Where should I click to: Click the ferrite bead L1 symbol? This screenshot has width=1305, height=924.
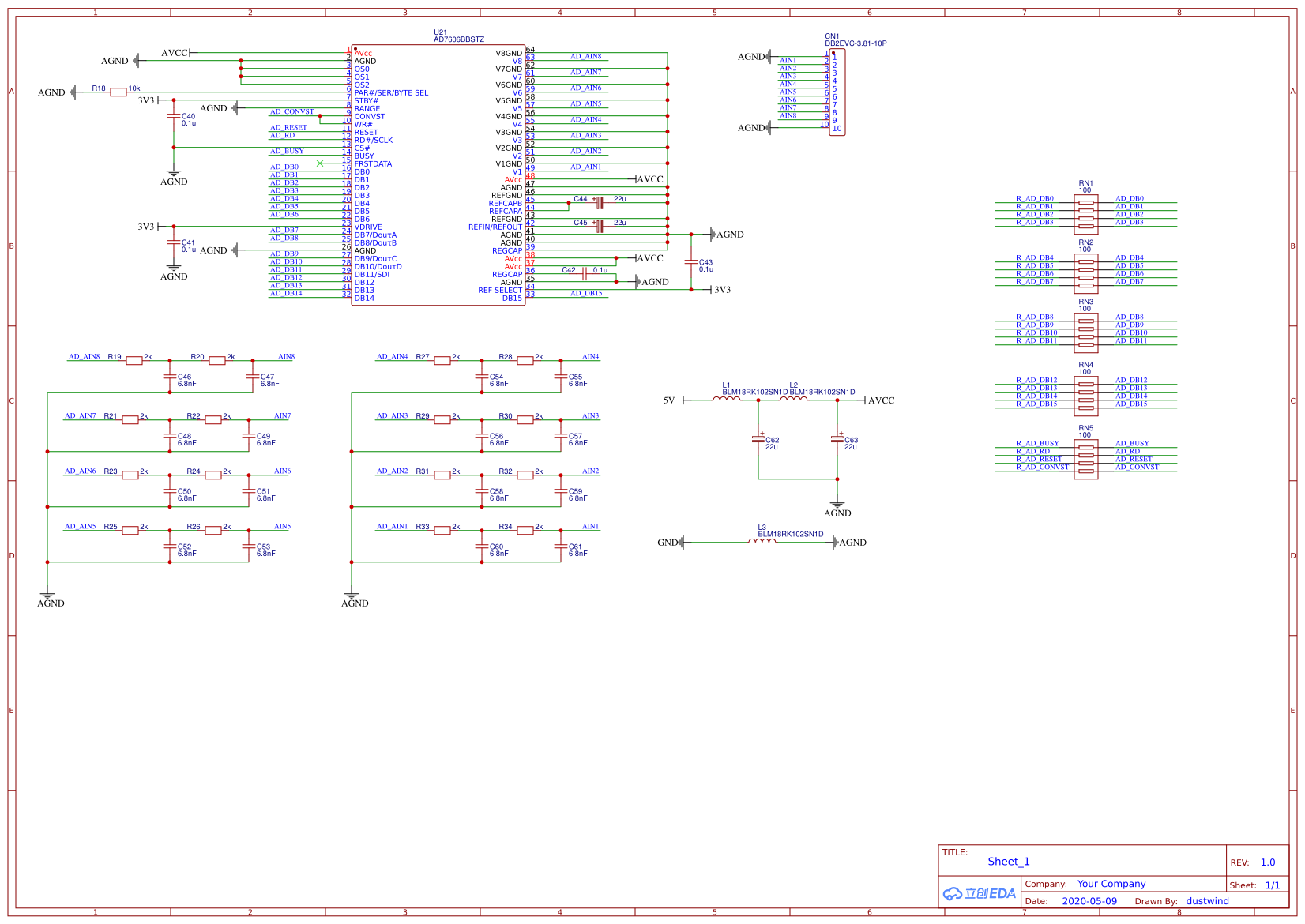pos(728,400)
